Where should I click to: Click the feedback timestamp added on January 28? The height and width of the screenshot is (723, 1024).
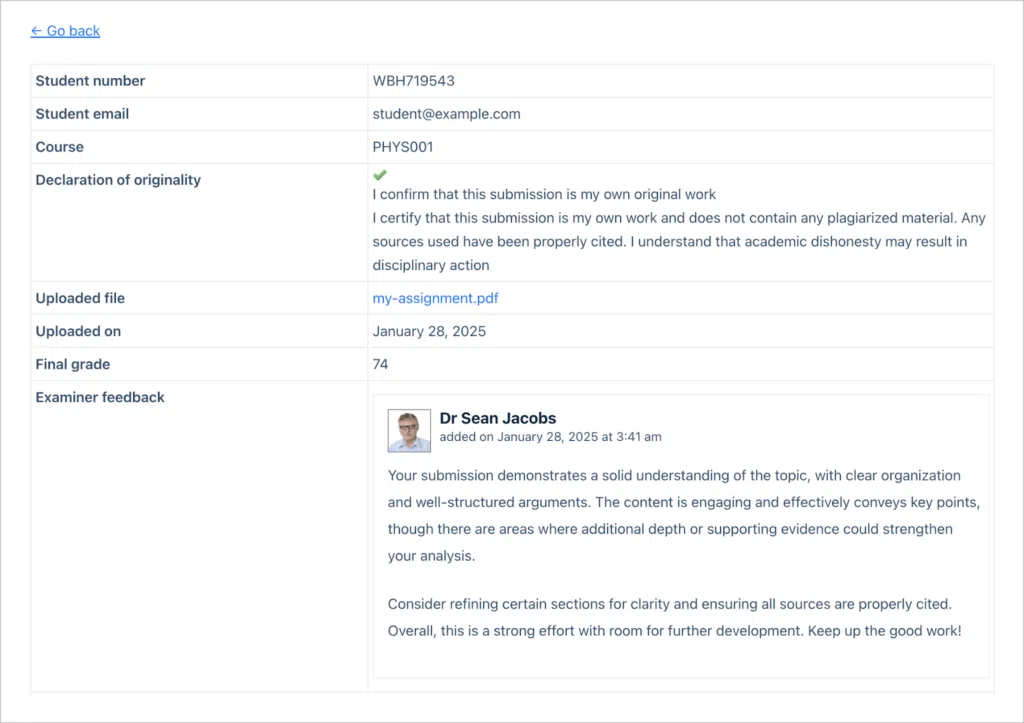point(551,437)
